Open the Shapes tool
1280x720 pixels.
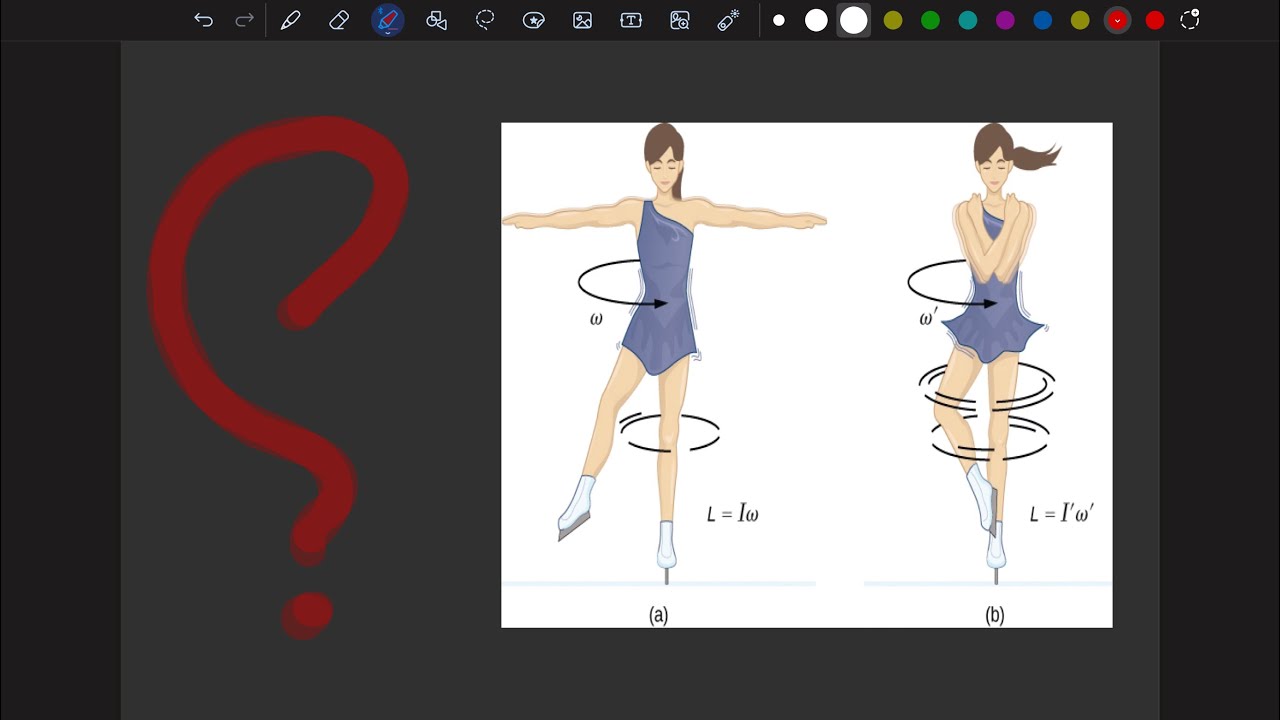pos(436,20)
